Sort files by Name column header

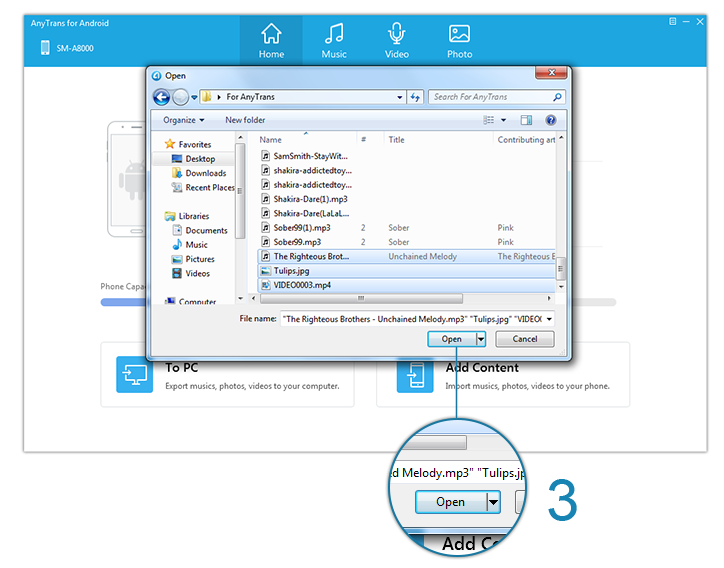[x=270, y=139]
